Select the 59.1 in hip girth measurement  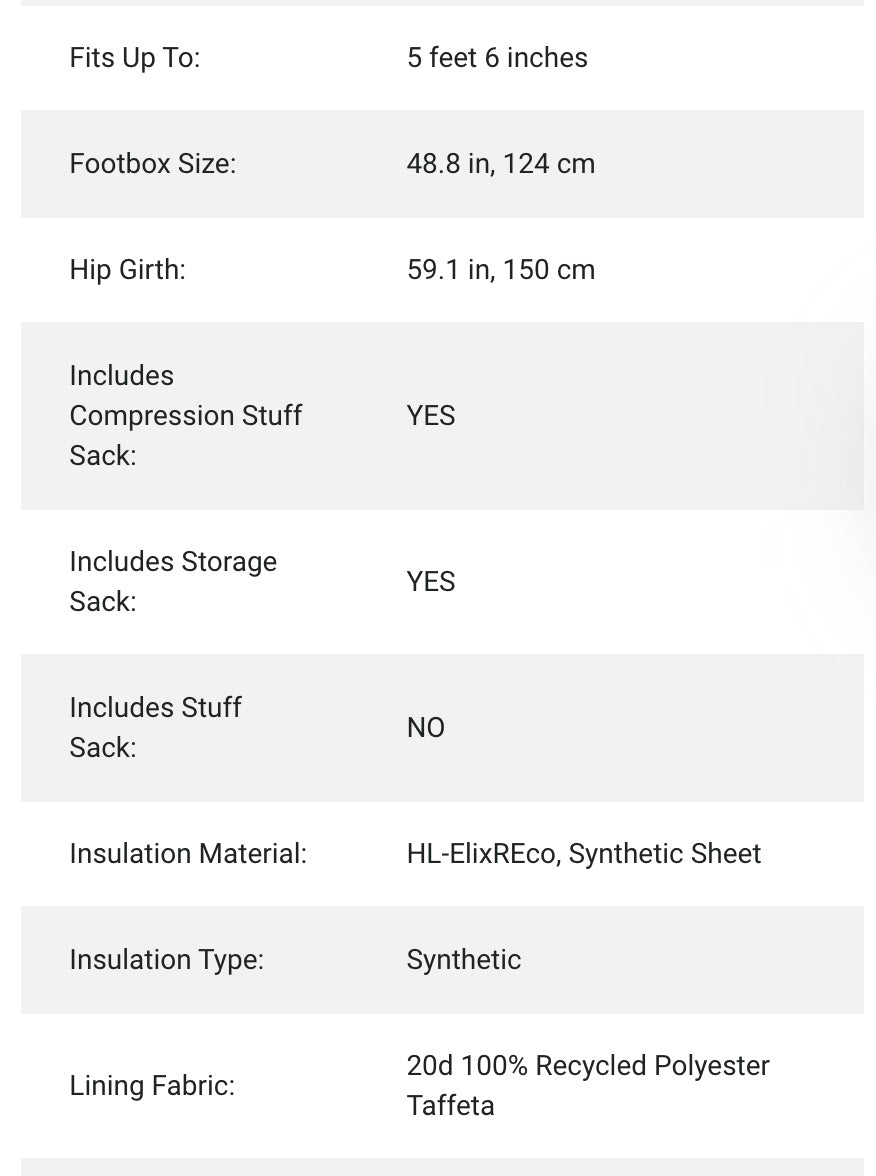449,270
